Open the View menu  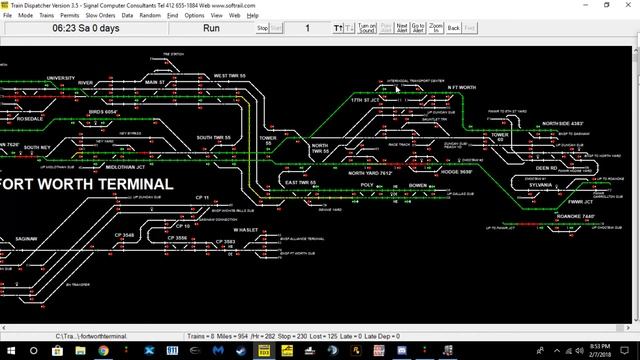click(x=217, y=16)
